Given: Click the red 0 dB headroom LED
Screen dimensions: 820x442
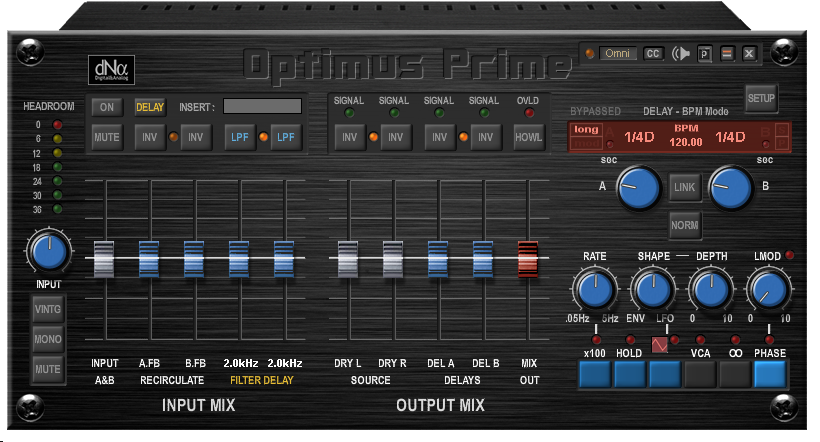Looking at the screenshot, I should 58,124.
